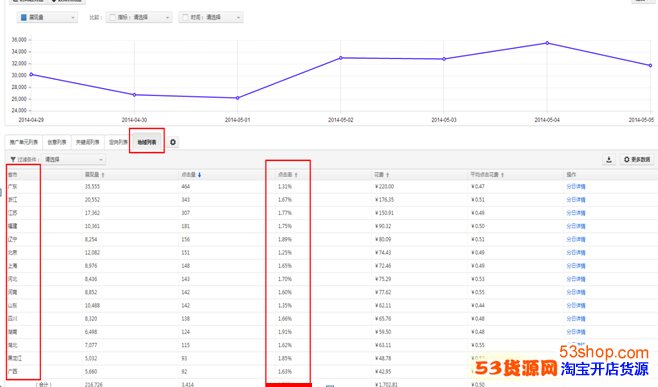
Task: Click clicks value 464 in 广东 row
Action: coord(185,187)
